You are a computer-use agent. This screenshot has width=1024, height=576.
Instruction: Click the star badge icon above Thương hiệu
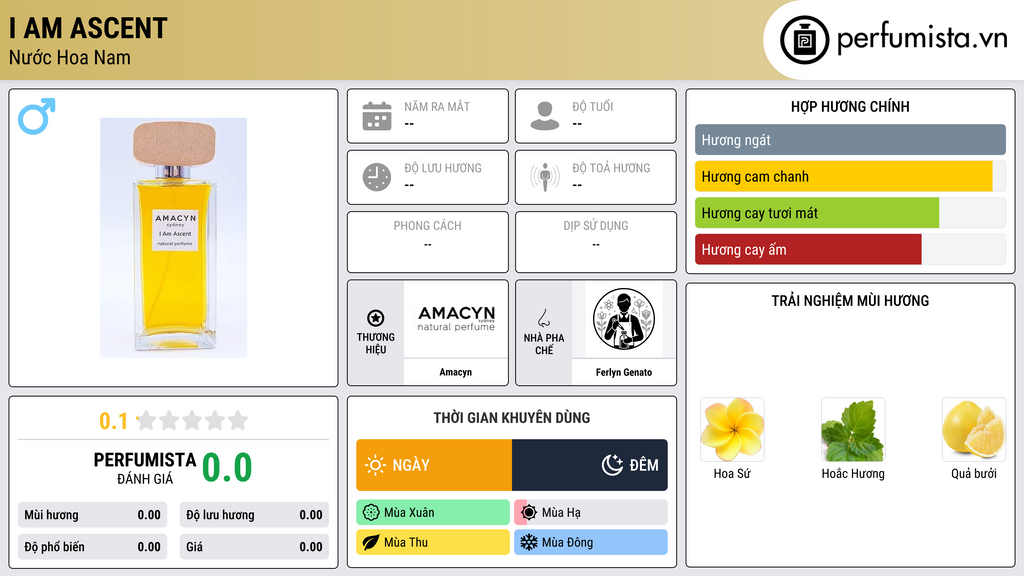[x=376, y=318]
